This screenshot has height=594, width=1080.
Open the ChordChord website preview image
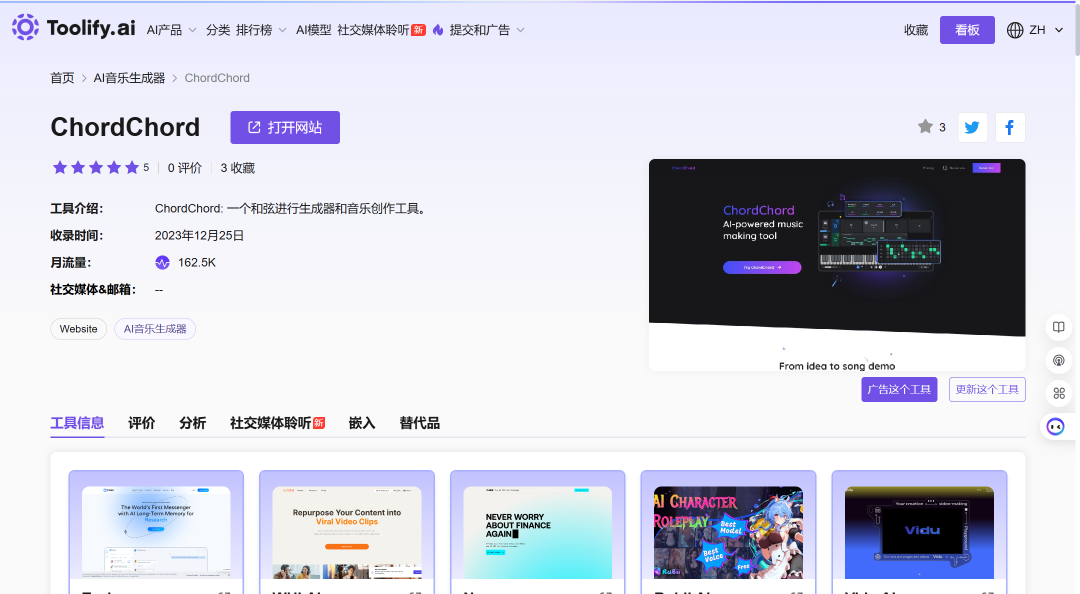coord(837,265)
